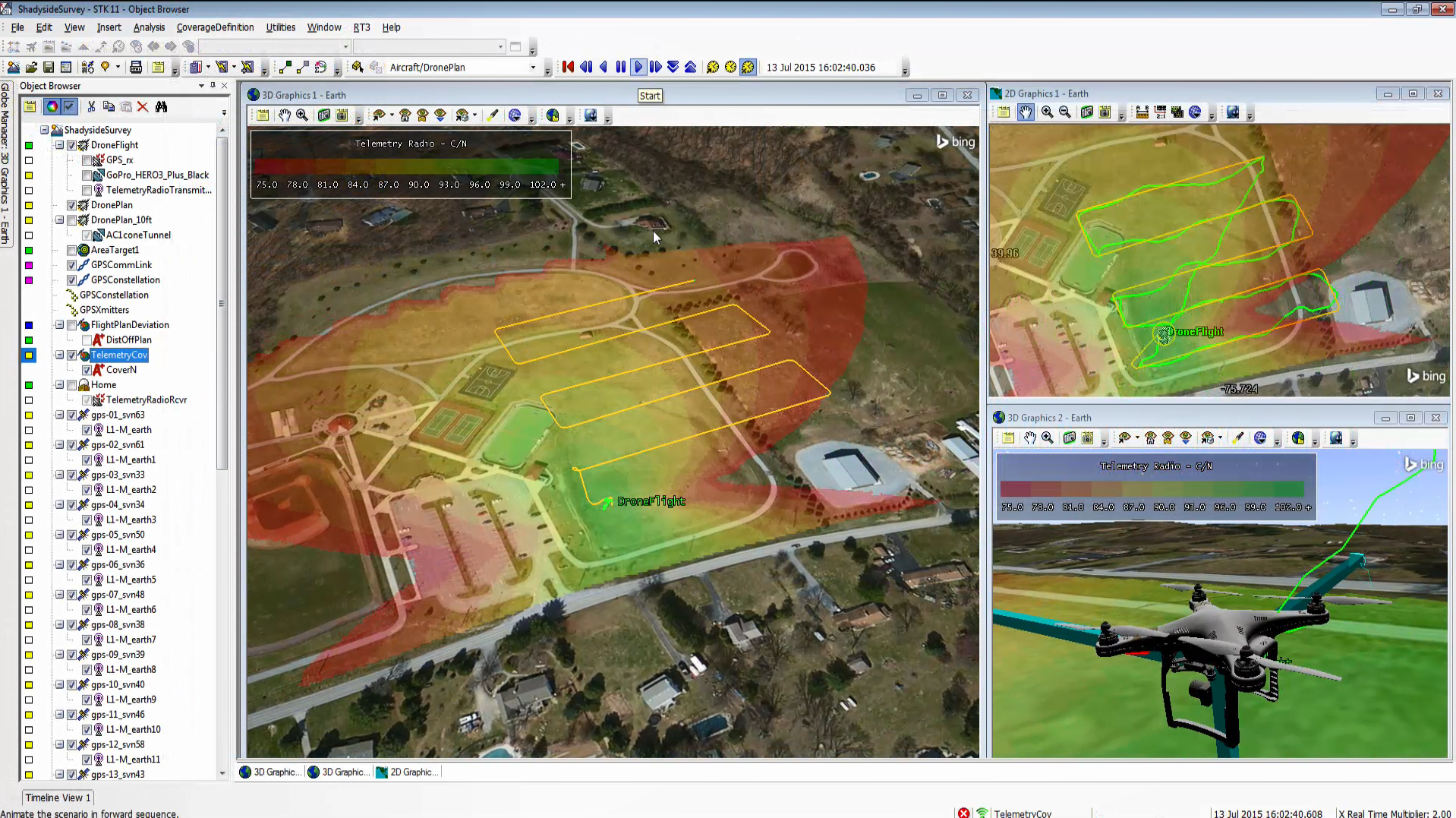Start forward animation play button
Viewport: 1456px width, 818px height.
point(638,68)
